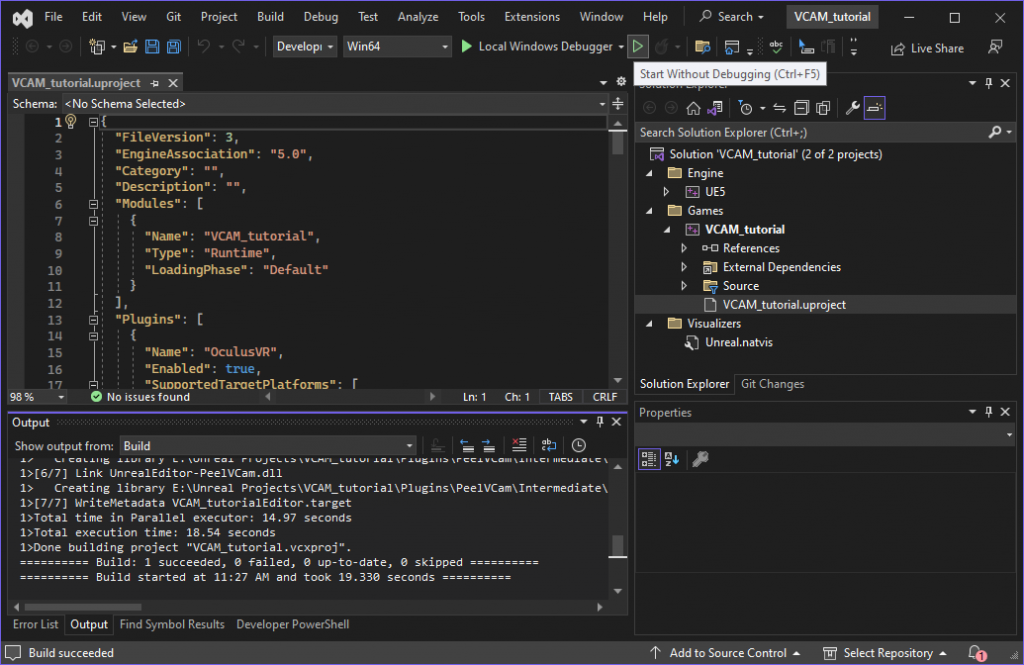Click the Find in Files folder icon
Image resolution: width=1024 pixels, height=665 pixels.
pyautogui.click(x=703, y=46)
